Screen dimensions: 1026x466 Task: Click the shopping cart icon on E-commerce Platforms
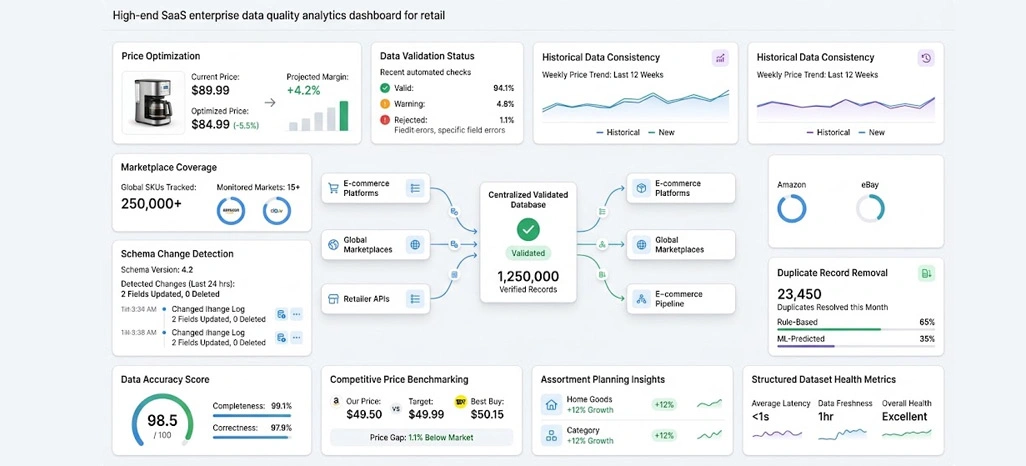click(x=333, y=188)
